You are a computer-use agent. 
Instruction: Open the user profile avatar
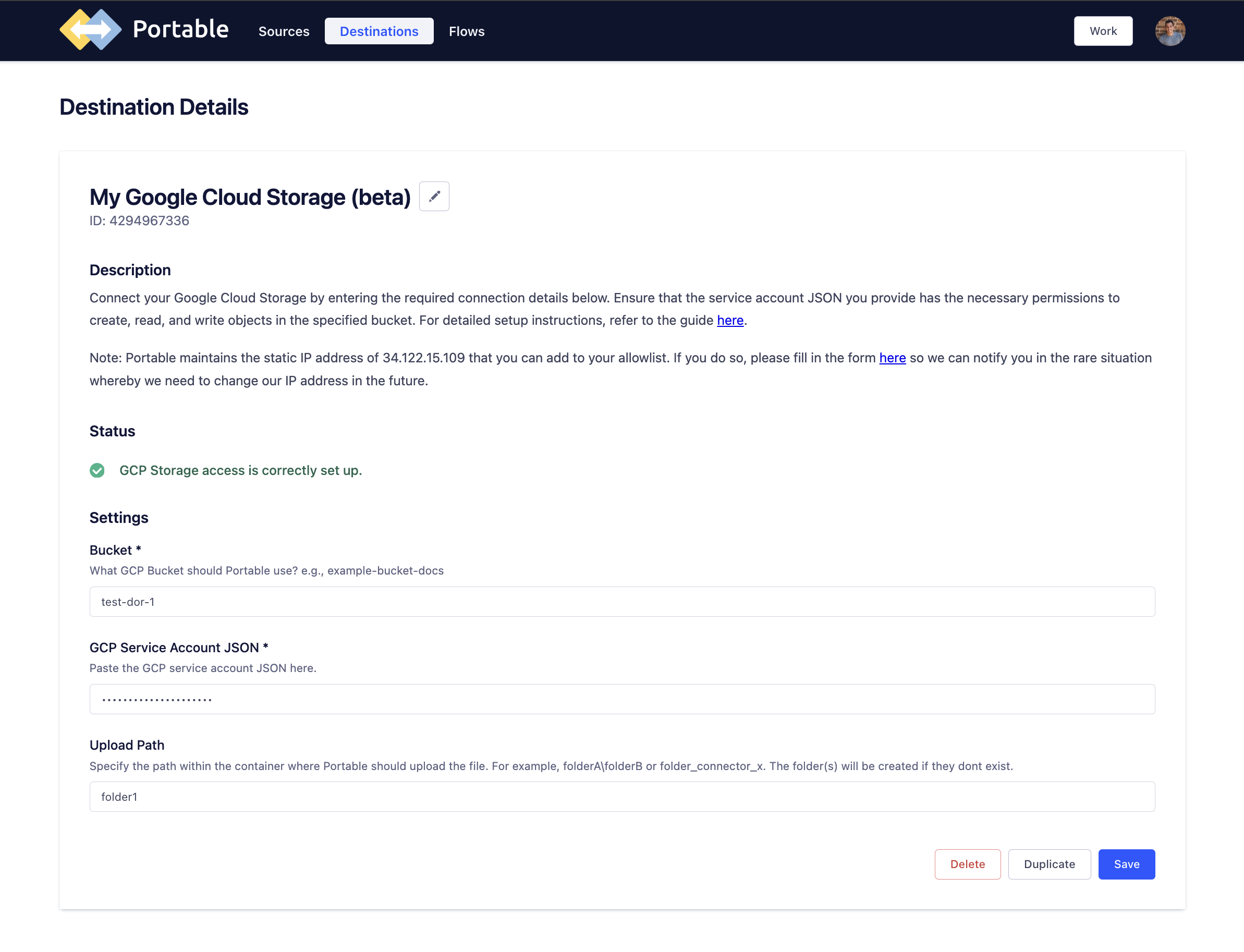[x=1169, y=31]
